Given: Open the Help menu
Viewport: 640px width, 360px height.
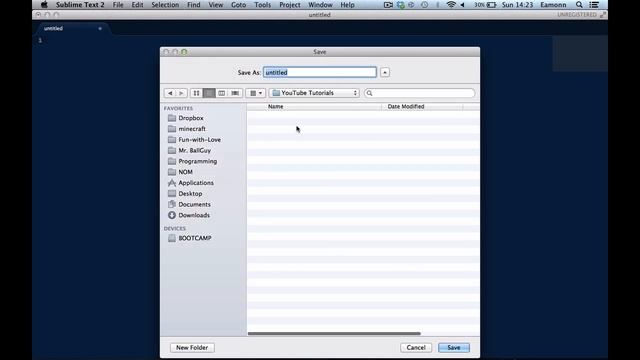Looking at the screenshot, I should [x=347, y=5].
